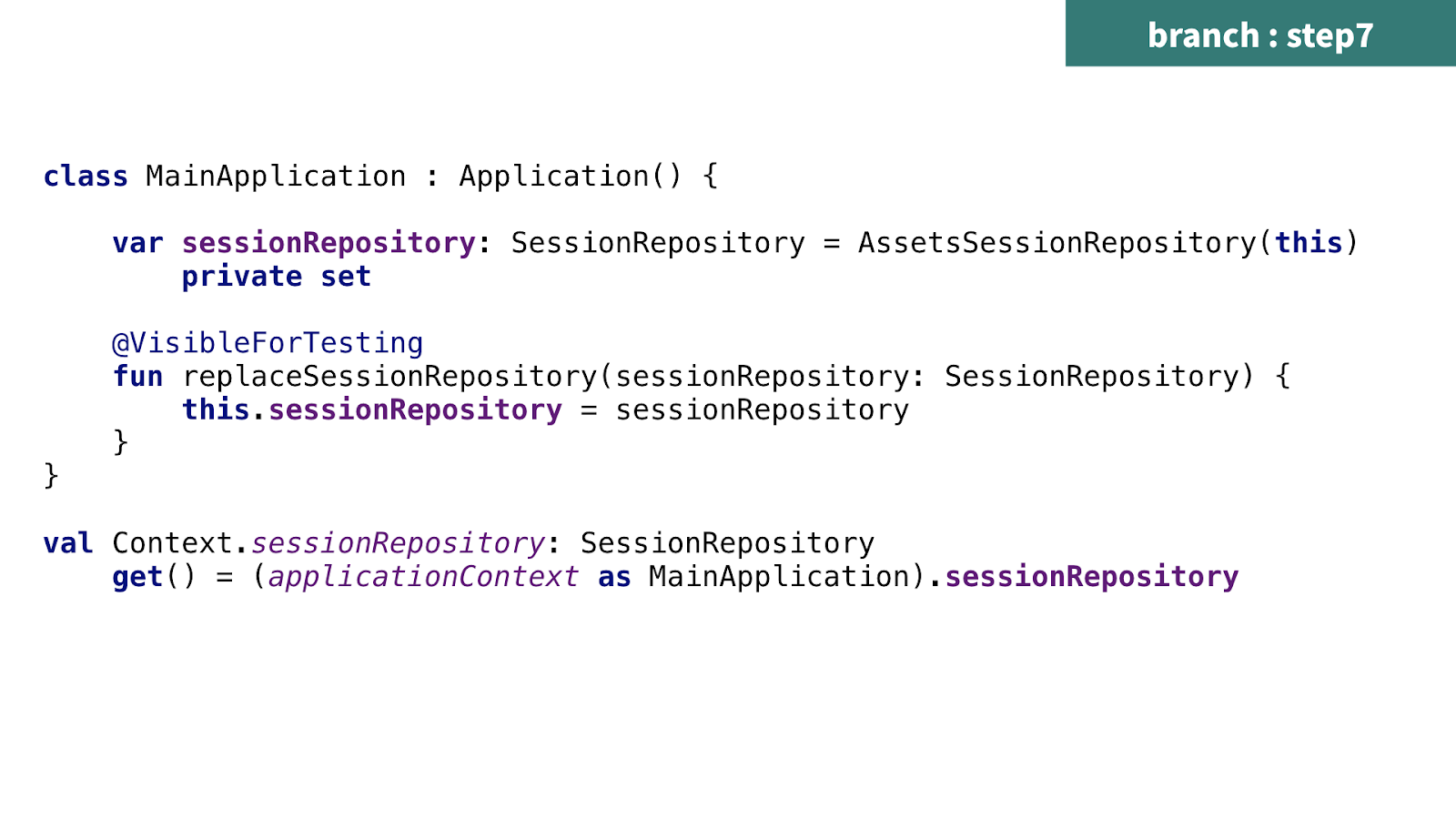The width and height of the screenshot is (1456, 819).
Task: Click the 'branch : step7' banner
Action: [1260, 34]
